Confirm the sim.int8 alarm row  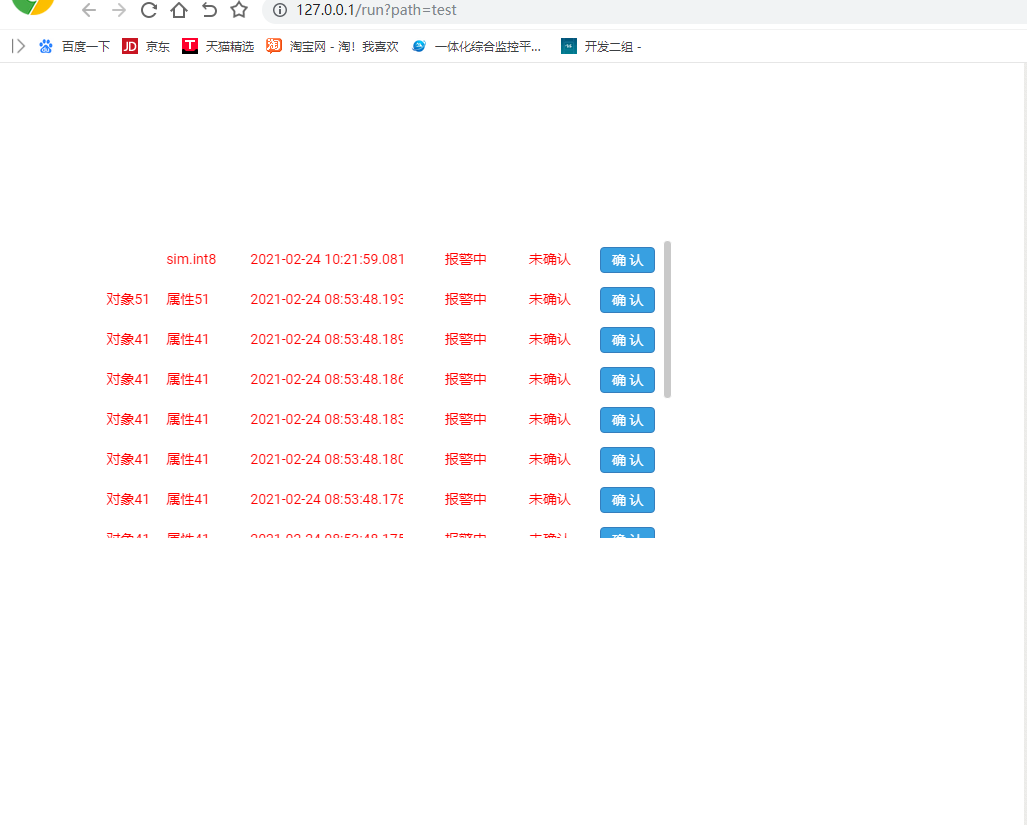pyautogui.click(x=627, y=260)
